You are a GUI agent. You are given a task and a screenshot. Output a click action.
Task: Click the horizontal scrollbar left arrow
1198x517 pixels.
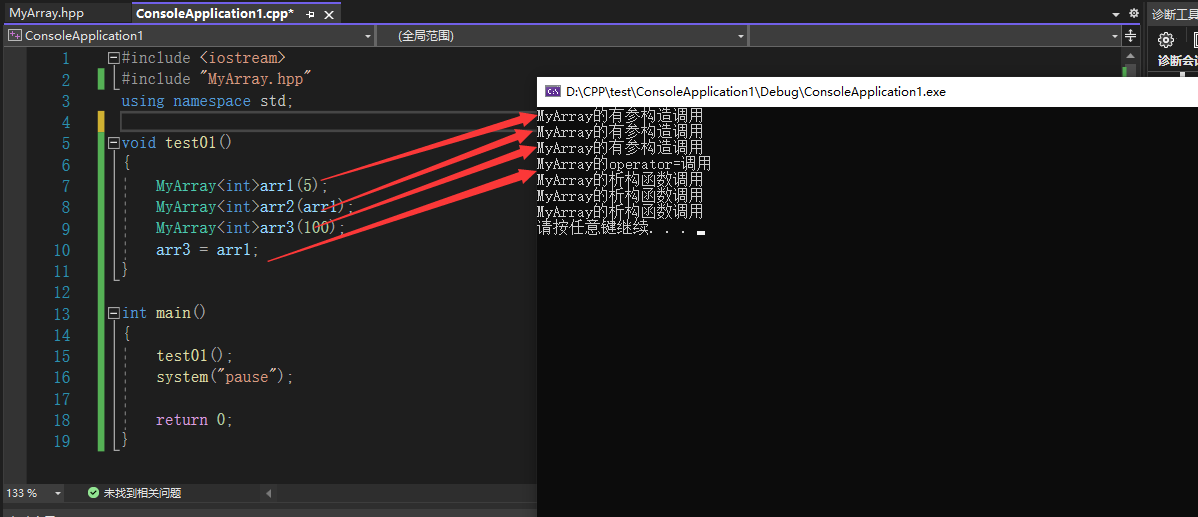(x=268, y=493)
